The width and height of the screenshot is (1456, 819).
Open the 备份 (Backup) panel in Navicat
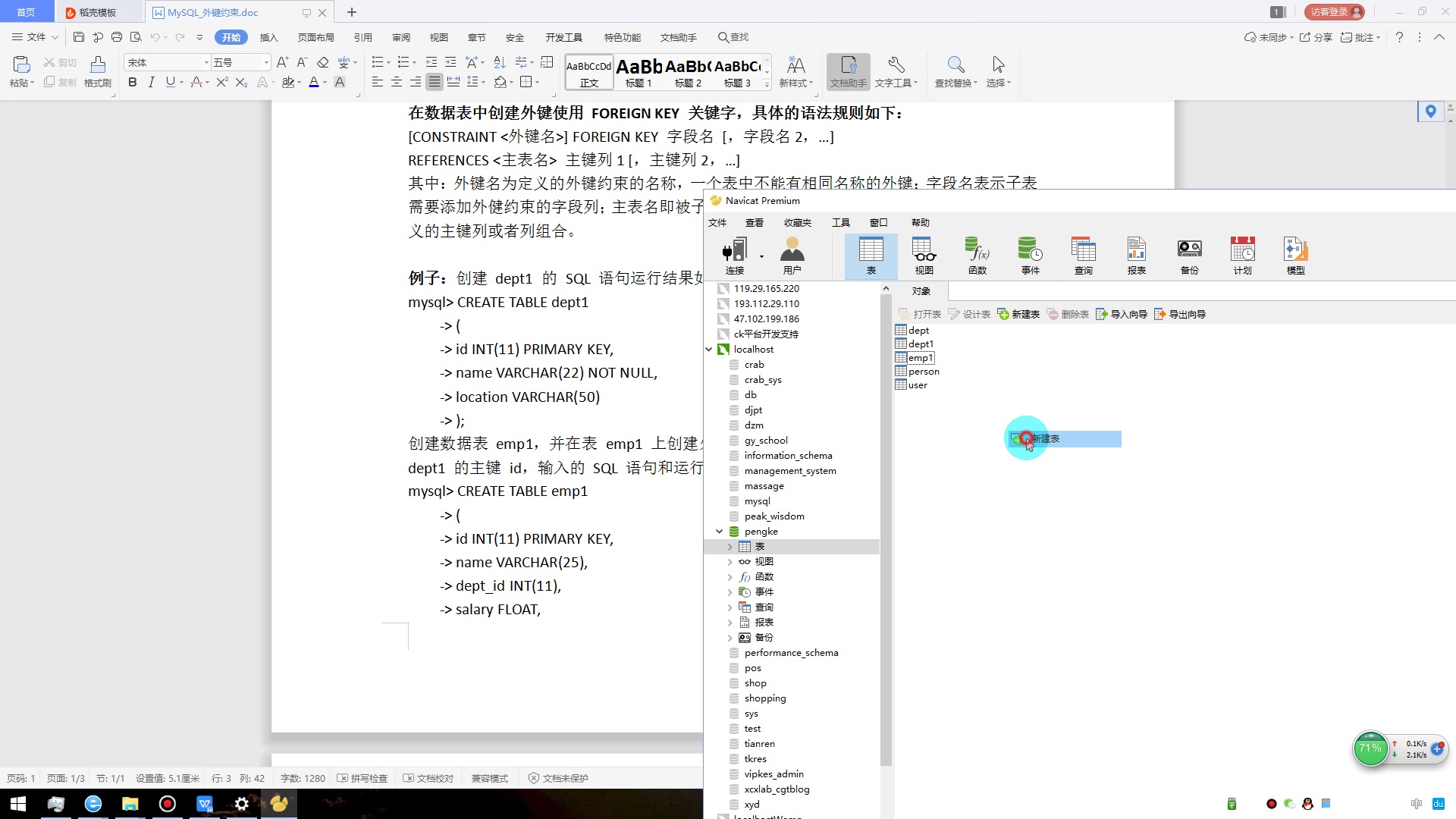coord(1188,254)
